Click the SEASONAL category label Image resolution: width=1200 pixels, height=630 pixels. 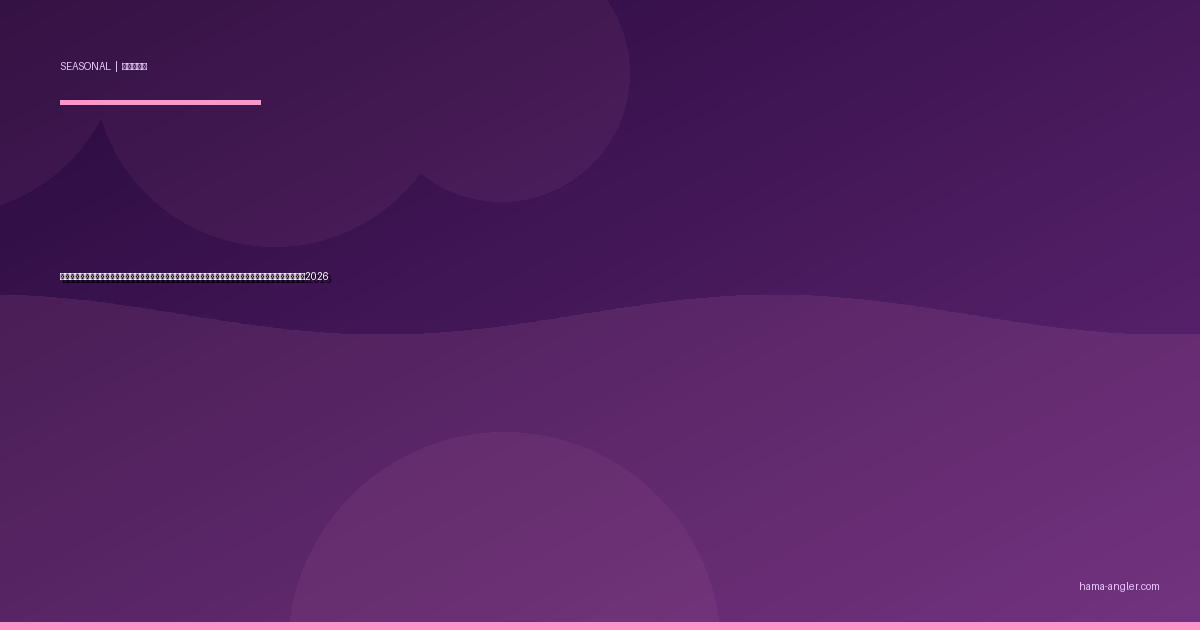[x=85, y=67]
